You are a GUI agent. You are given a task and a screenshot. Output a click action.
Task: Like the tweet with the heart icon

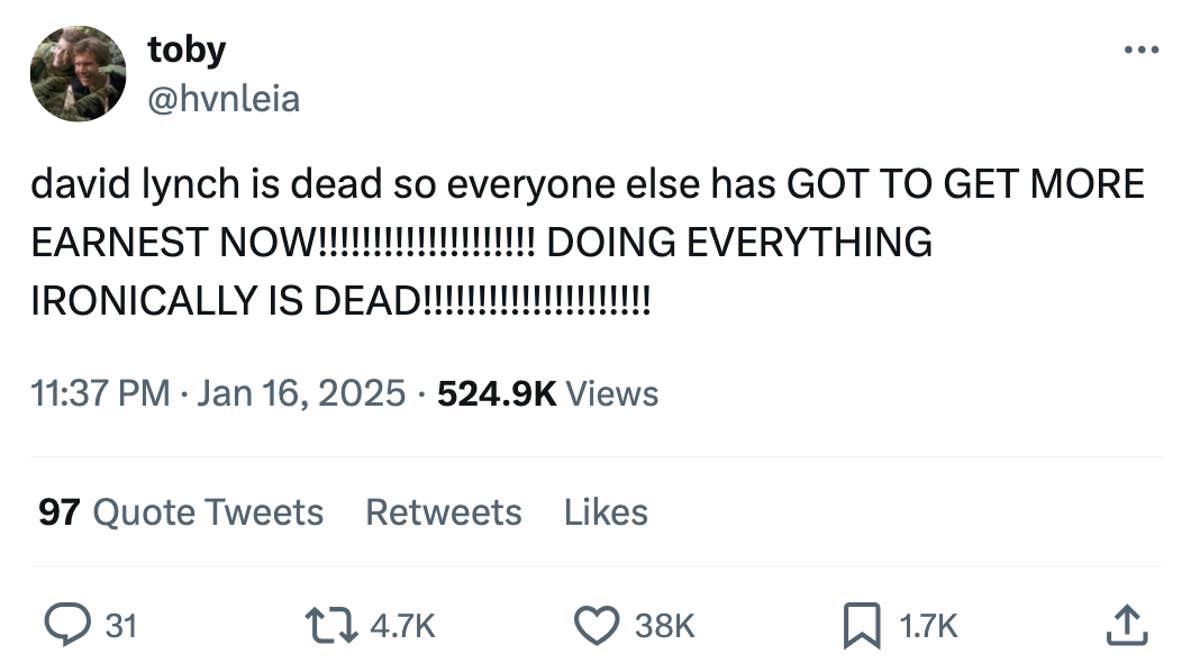(x=598, y=625)
